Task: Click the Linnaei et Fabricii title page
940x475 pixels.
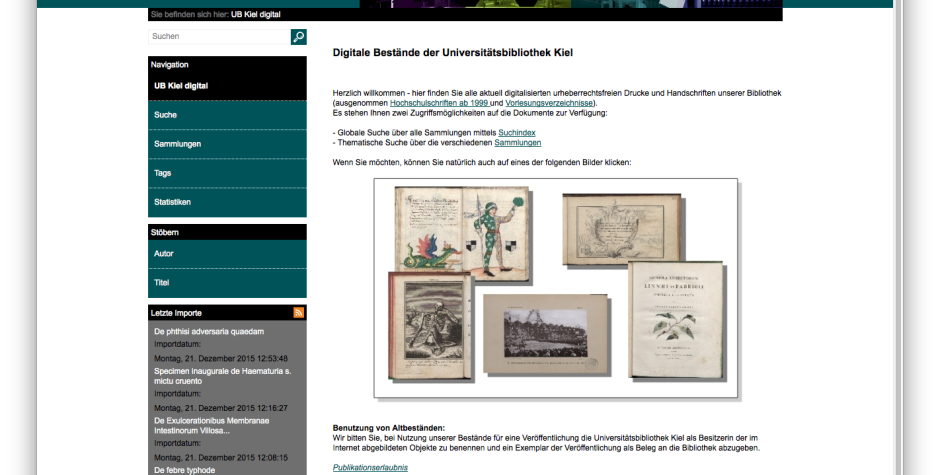Action: (x=675, y=320)
